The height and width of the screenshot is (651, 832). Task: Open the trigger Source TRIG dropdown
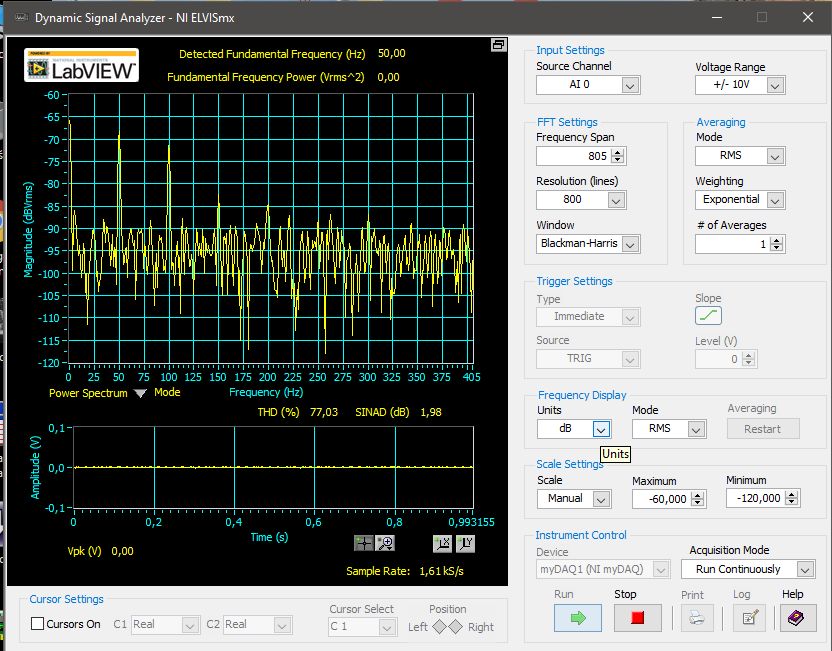[630, 359]
